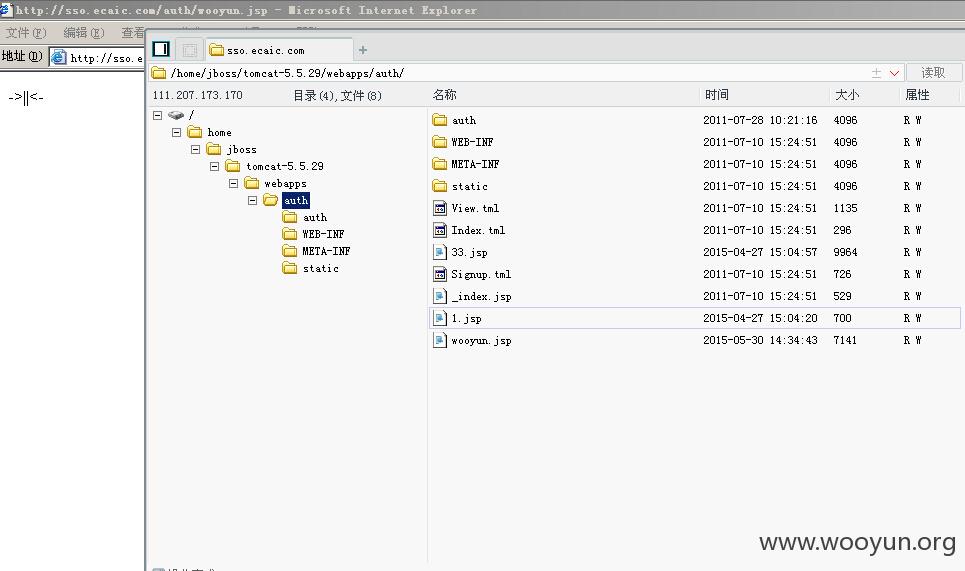
Task: Click the WEB-INF folder icon in file list
Action: point(439,142)
